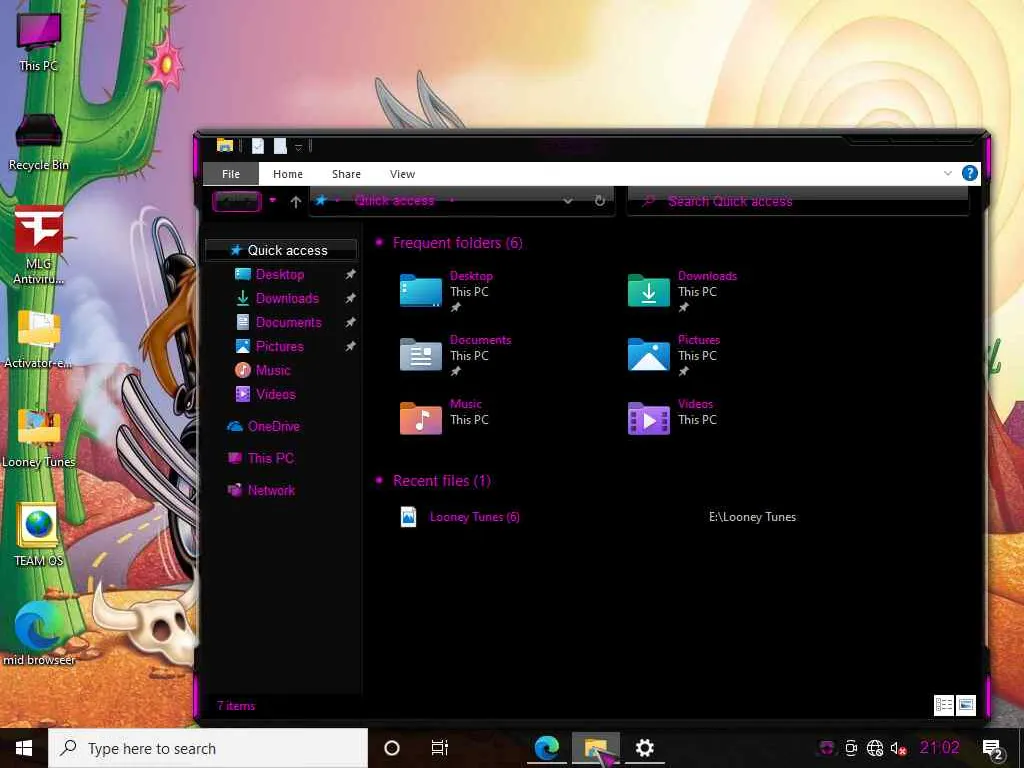Open Network in the navigation pane
1024x768 pixels.
(271, 490)
